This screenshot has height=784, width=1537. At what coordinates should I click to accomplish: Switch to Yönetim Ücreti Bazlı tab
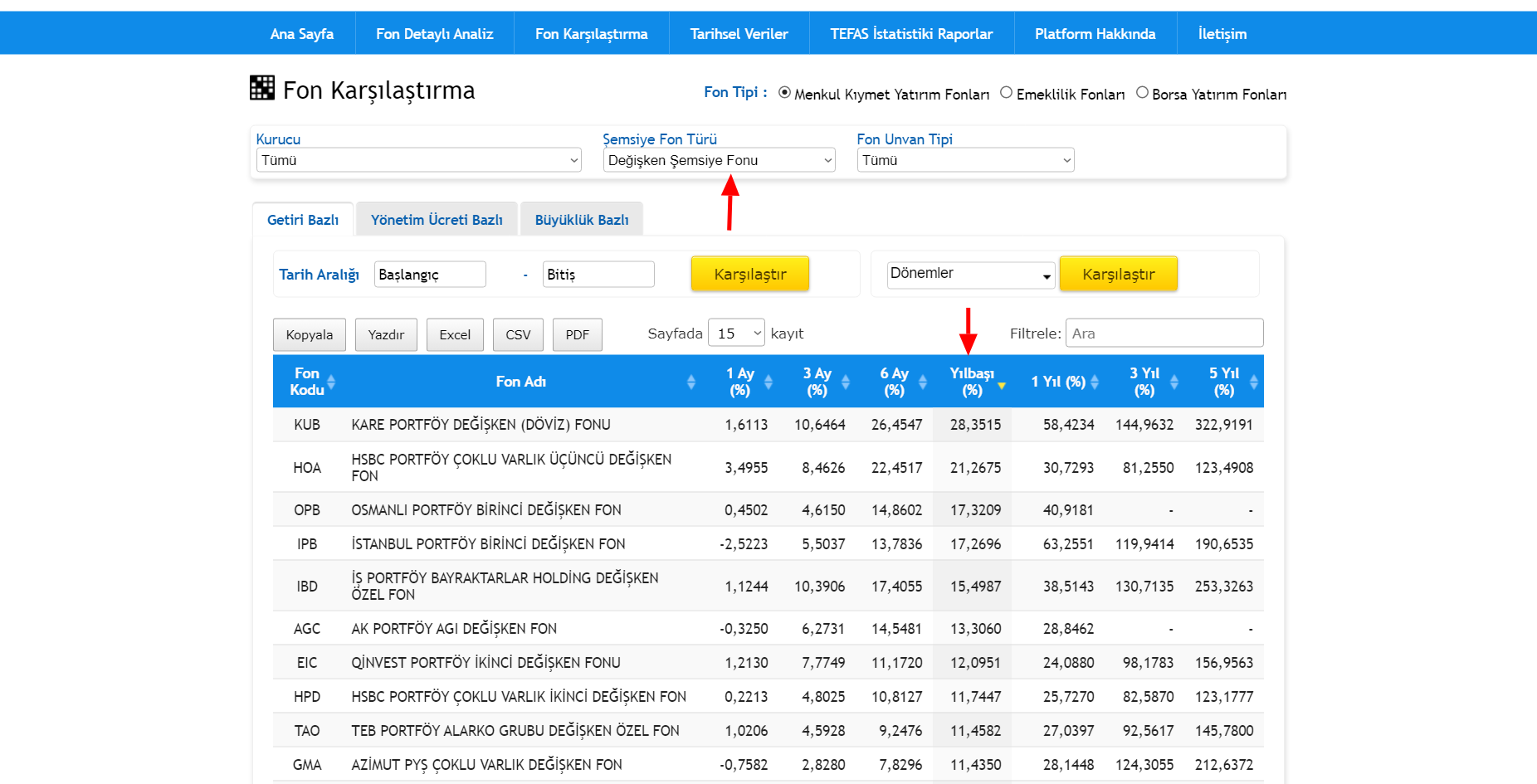click(x=437, y=220)
